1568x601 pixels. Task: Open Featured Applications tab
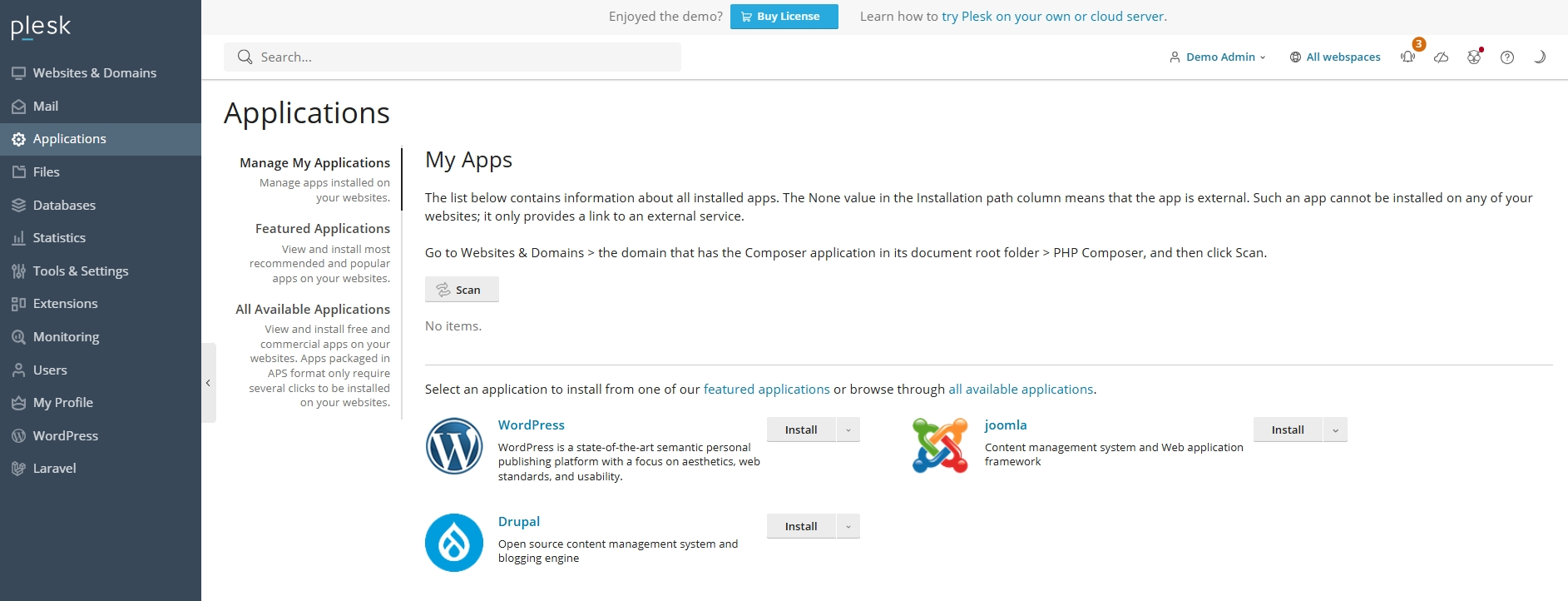(x=323, y=229)
